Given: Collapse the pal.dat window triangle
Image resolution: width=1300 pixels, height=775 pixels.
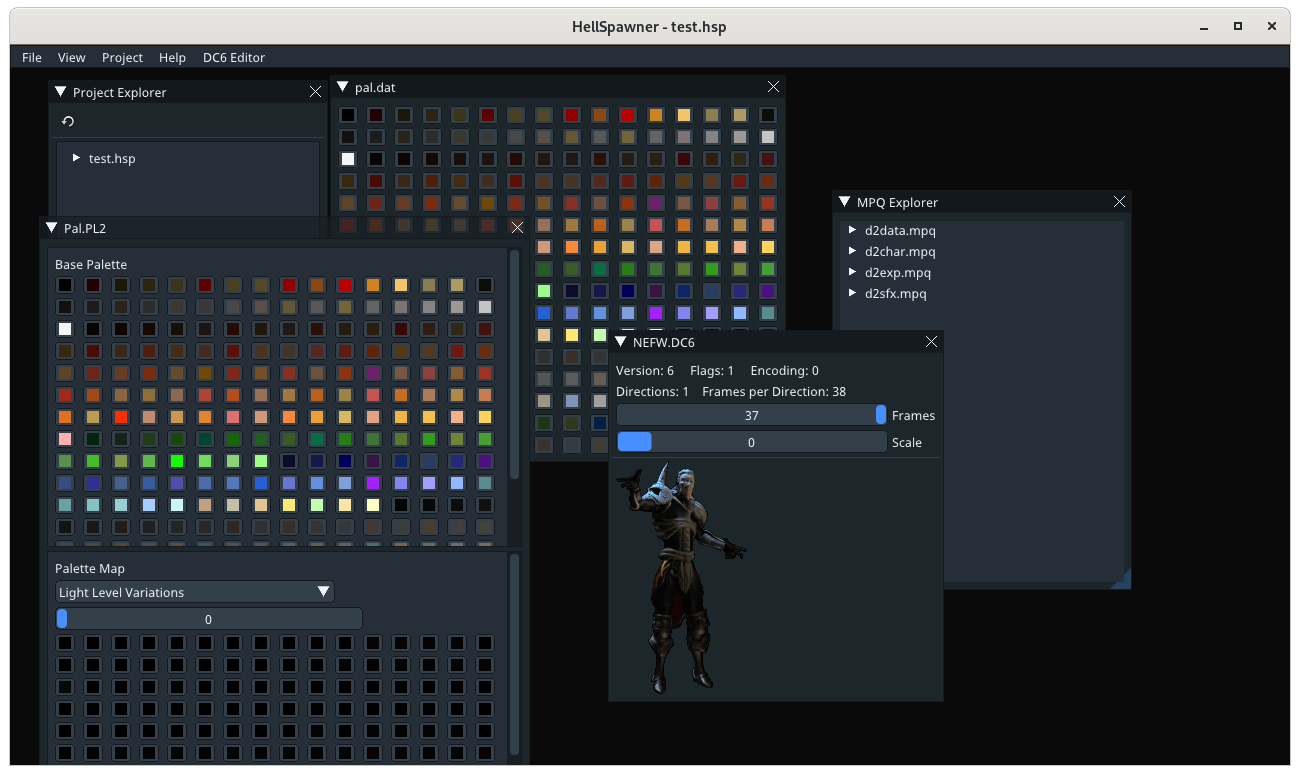Looking at the screenshot, I should (342, 87).
